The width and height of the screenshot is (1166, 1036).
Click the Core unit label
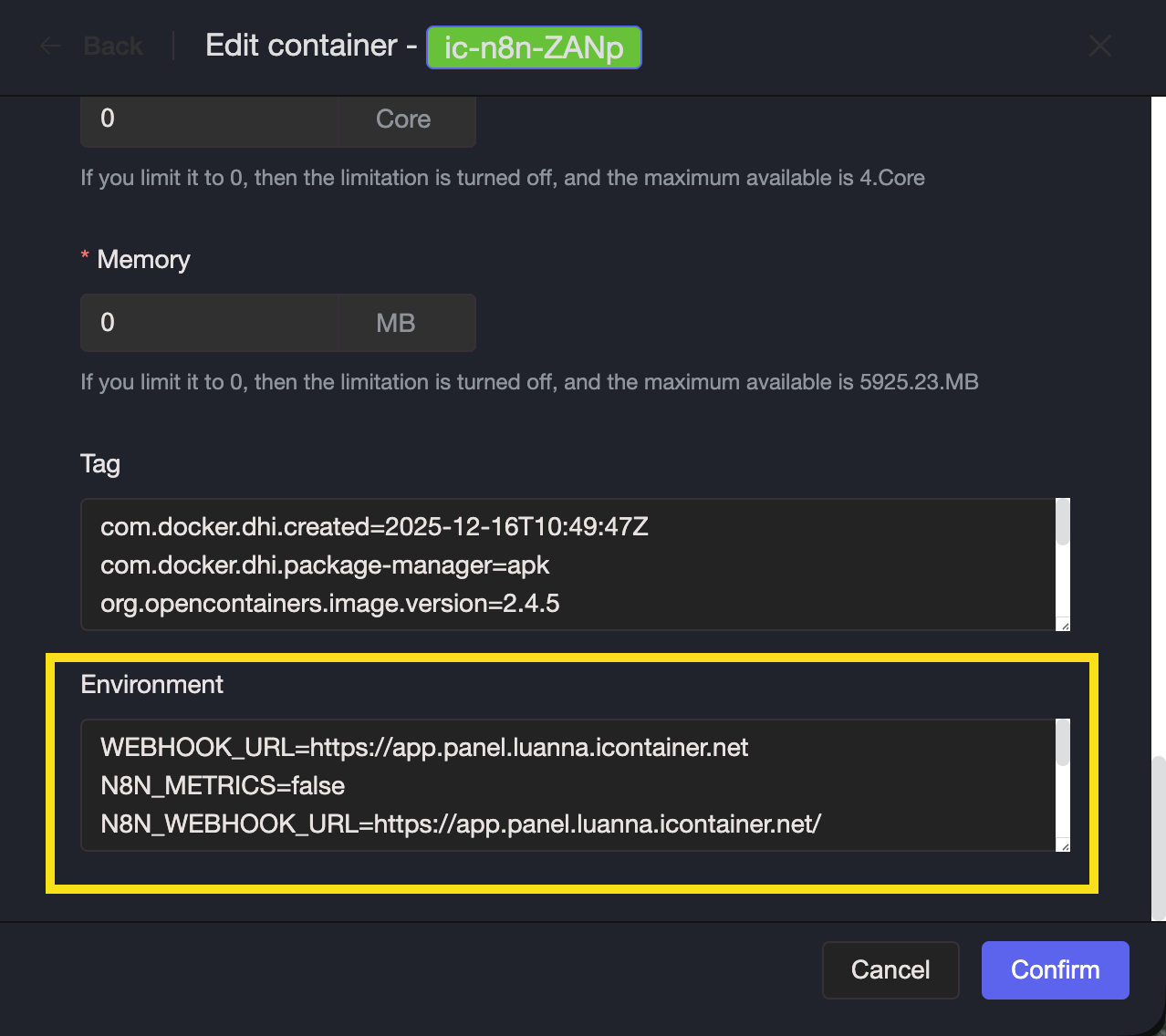tap(403, 119)
